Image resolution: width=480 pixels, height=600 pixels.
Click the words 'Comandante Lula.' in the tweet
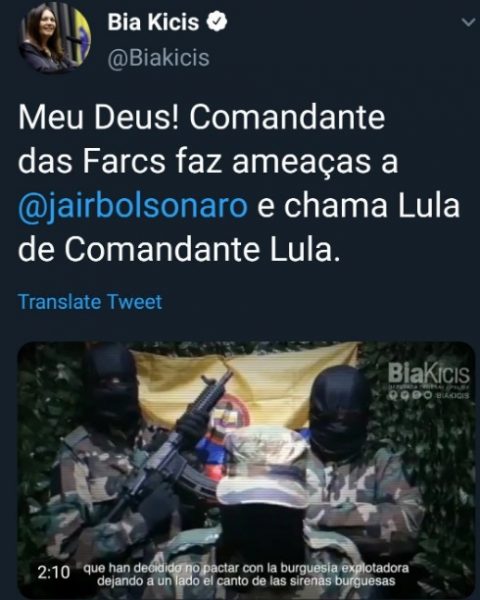[x=202, y=250]
